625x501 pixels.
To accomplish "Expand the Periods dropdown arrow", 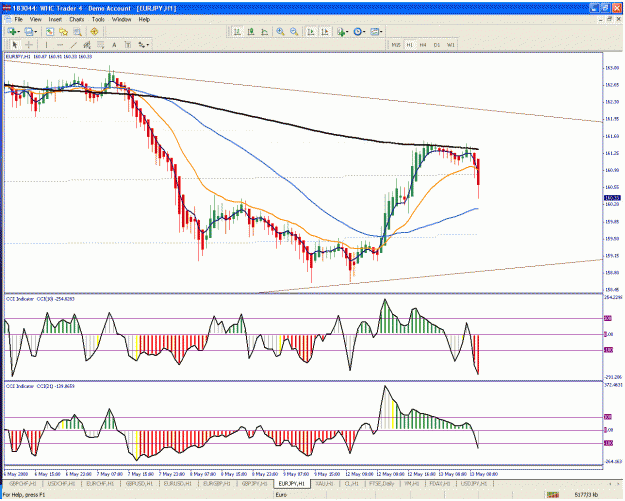I will [x=364, y=32].
